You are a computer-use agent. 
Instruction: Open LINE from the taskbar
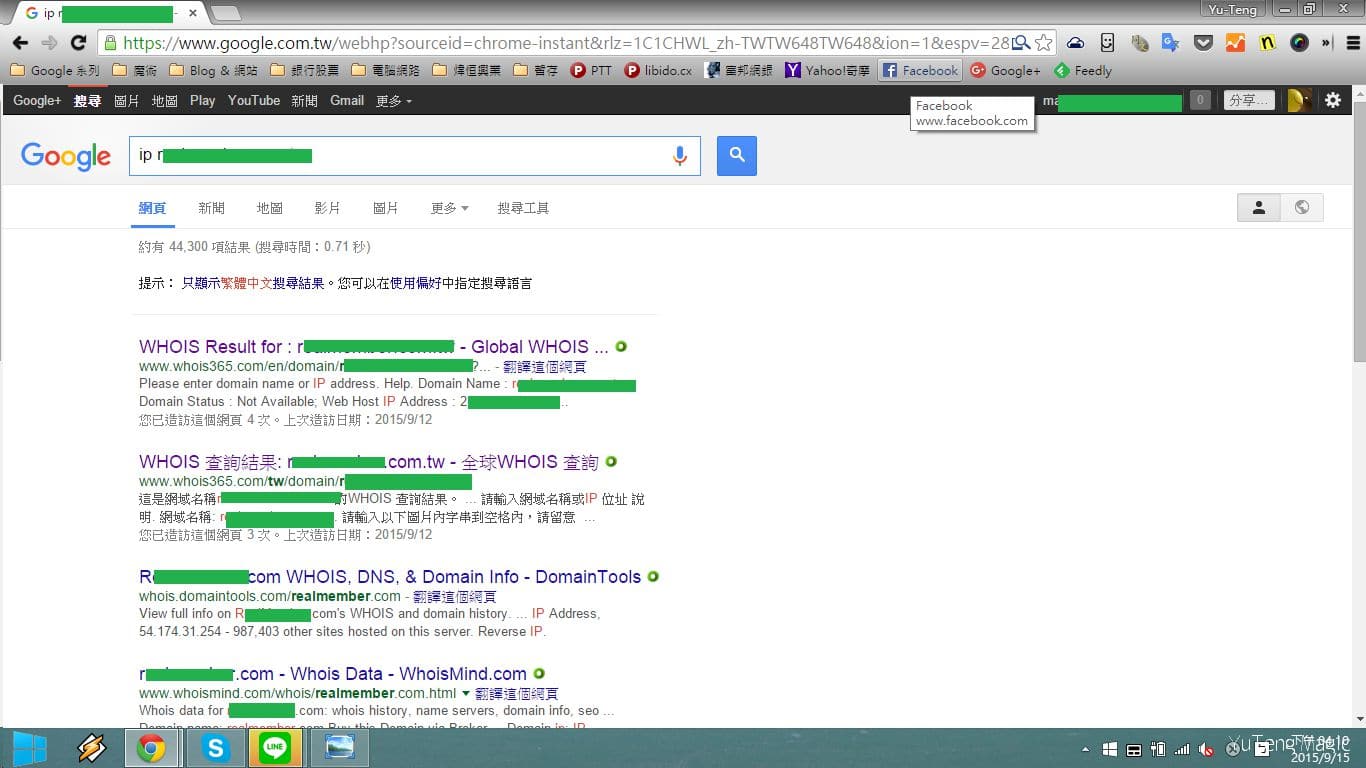(275, 748)
